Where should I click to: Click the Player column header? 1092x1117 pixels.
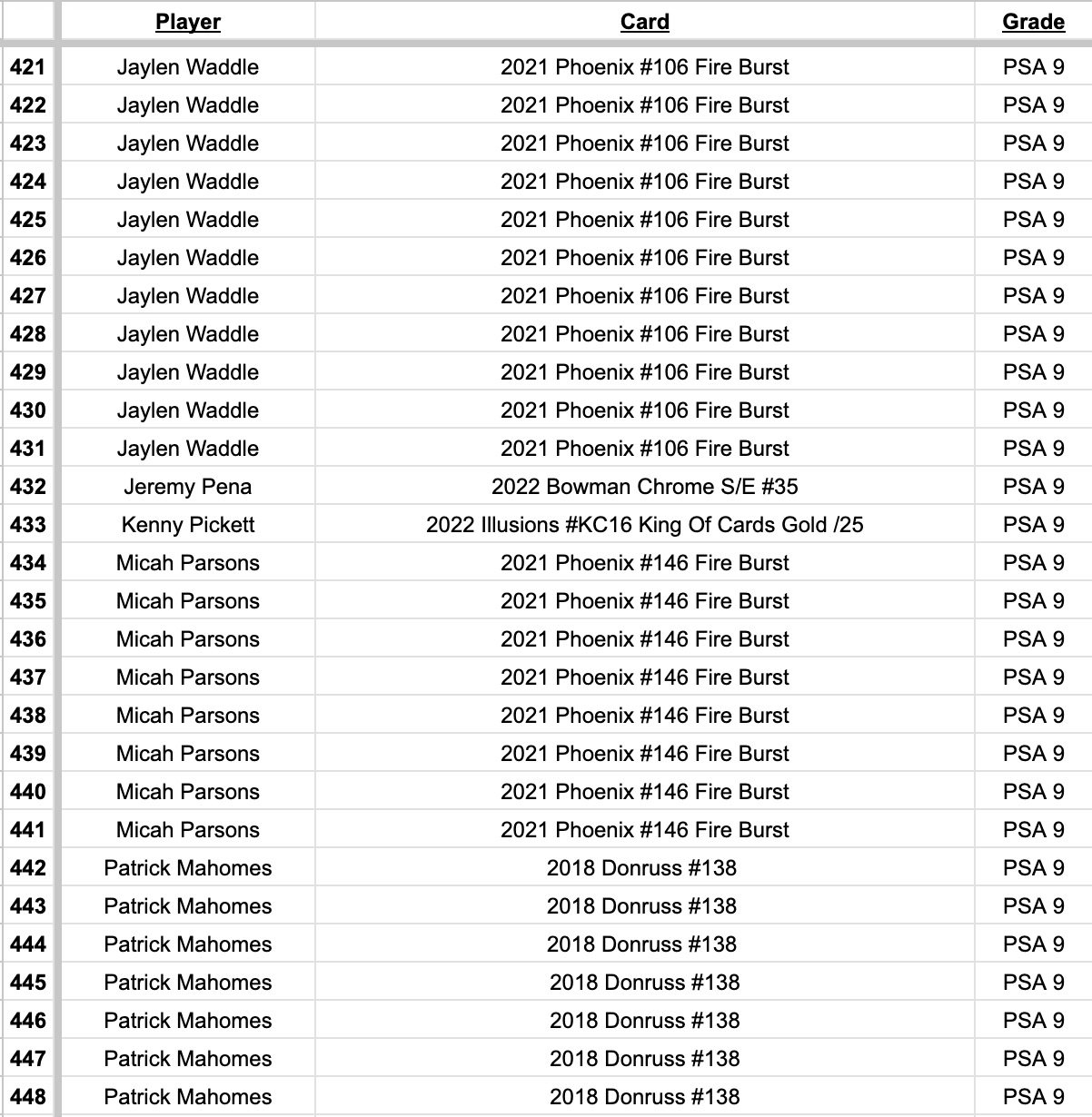187,22
